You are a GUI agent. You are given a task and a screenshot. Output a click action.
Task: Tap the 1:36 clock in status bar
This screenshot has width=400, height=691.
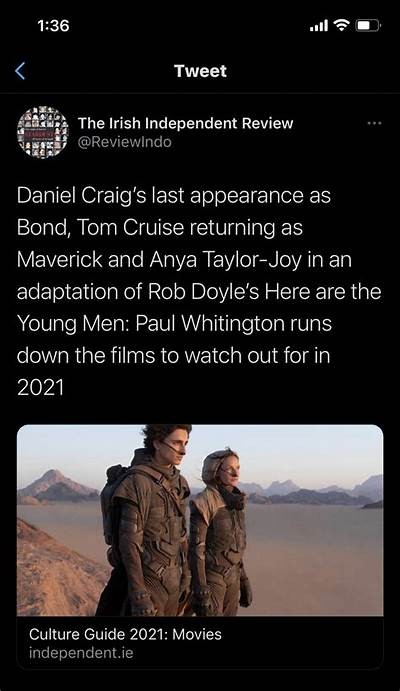click(53, 26)
